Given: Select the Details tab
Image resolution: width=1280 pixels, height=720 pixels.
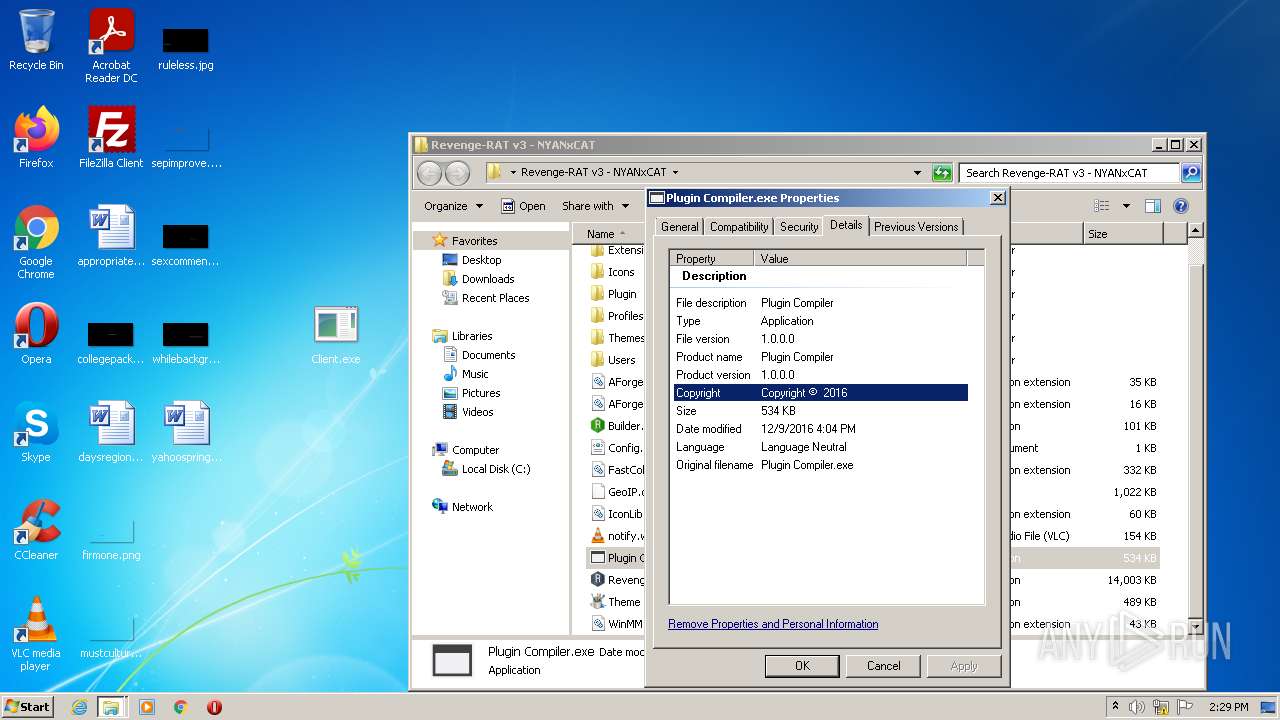Looking at the screenshot, I should click(x=846, y=225).
